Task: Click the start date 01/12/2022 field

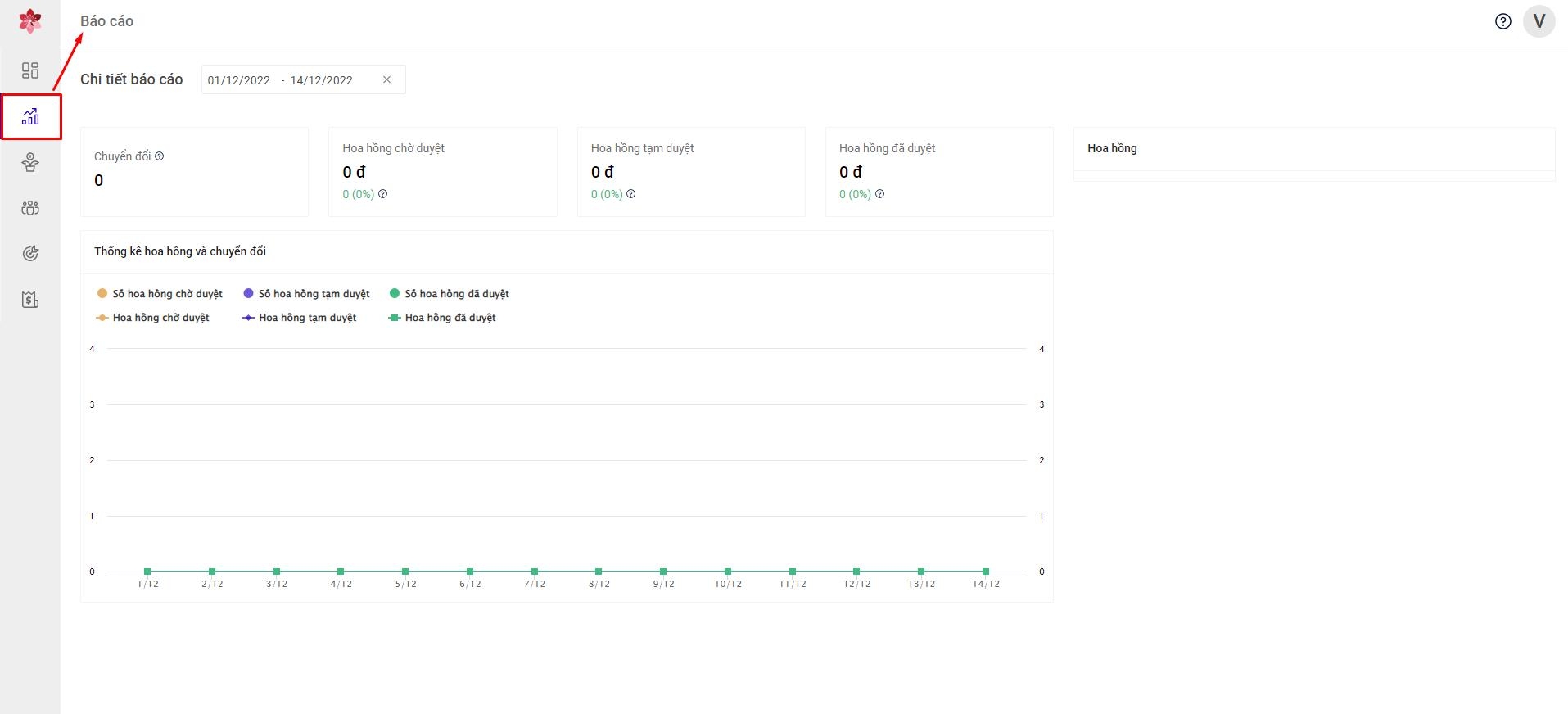Action: 239,80
